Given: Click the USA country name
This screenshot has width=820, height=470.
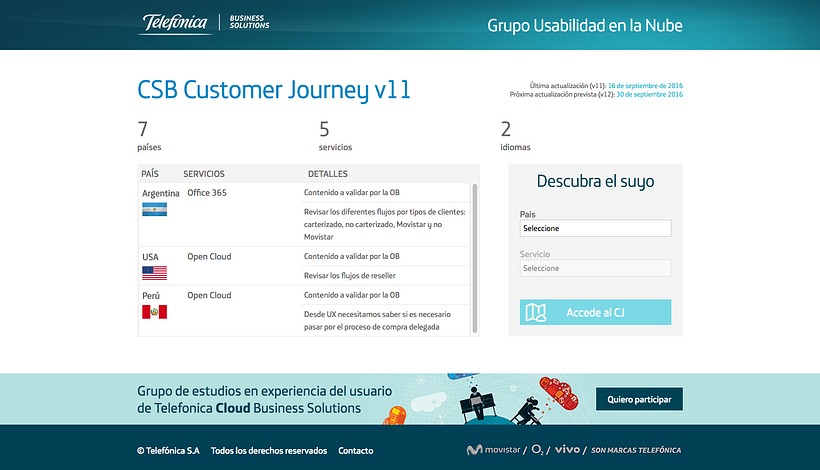Looking at the screenshot, I should coord(150,257).
